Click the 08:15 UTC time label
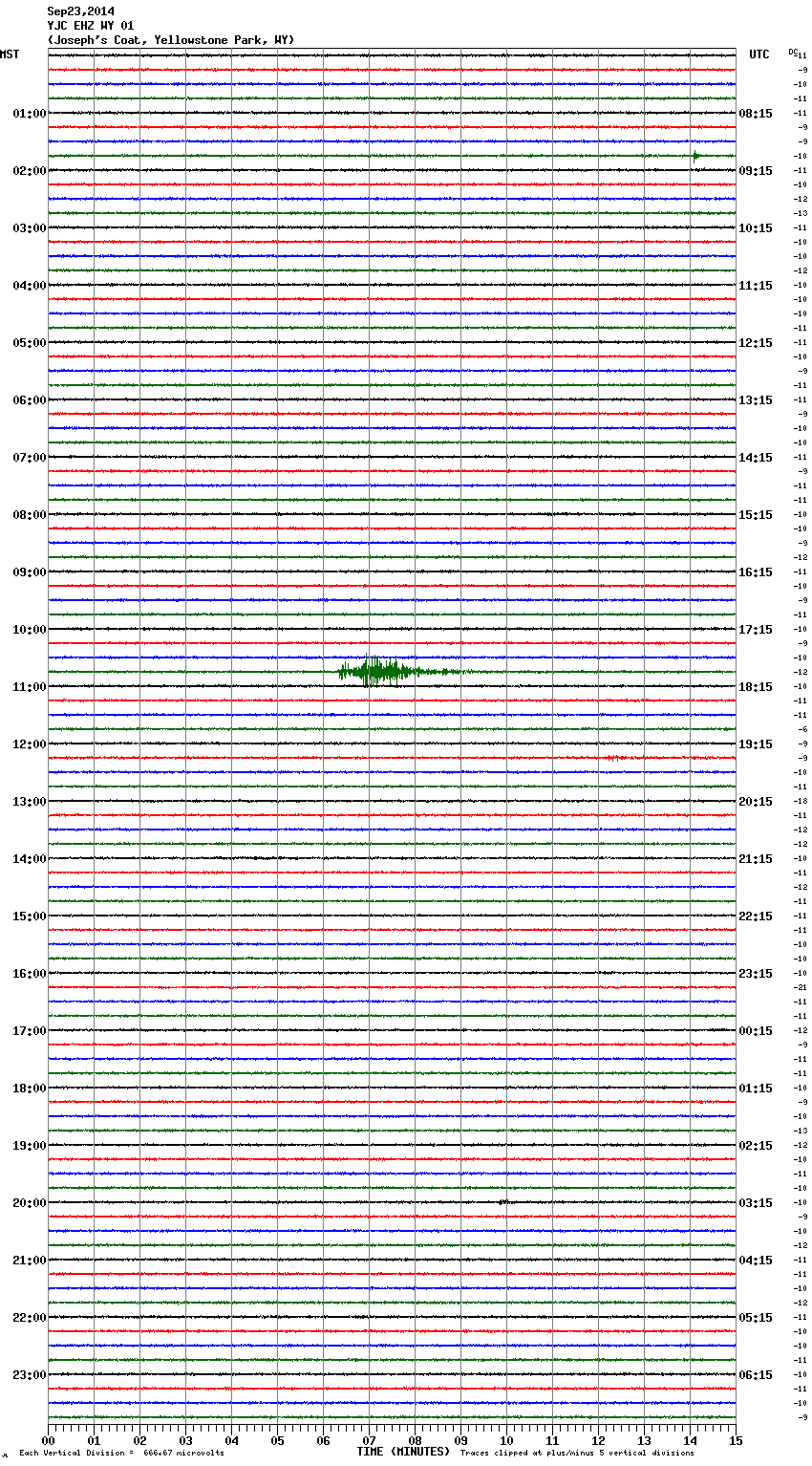Viewport: 812px width, 1466px height. pos(756,114)
